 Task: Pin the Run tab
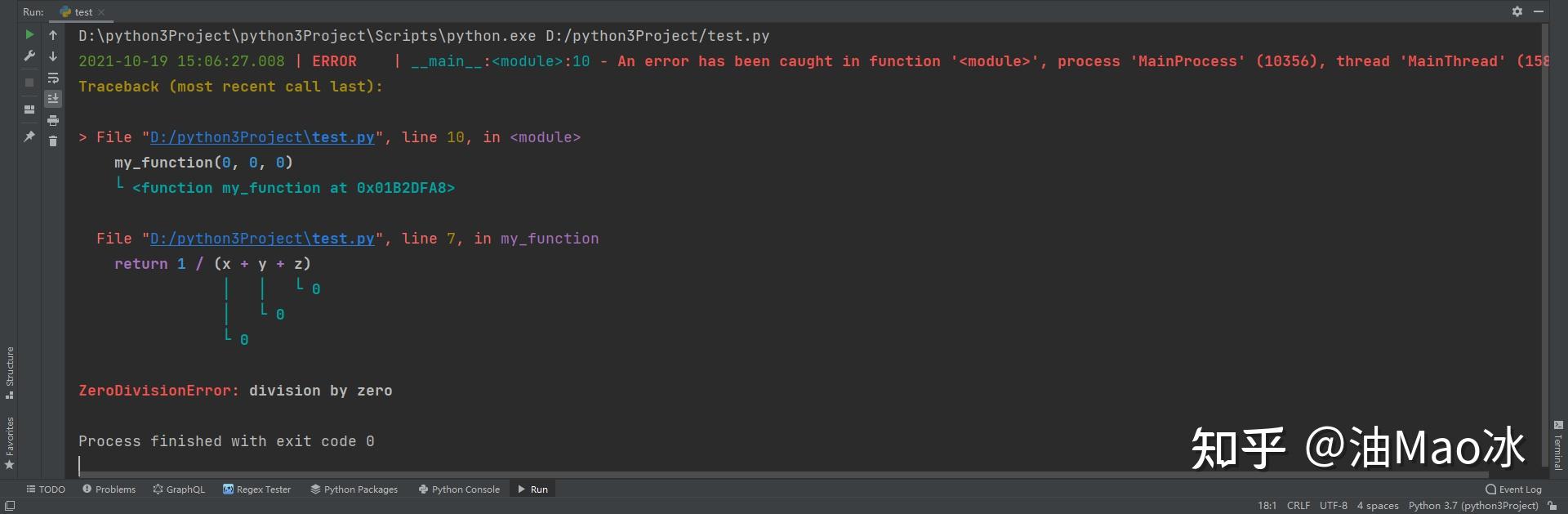(x=29, y=136)
